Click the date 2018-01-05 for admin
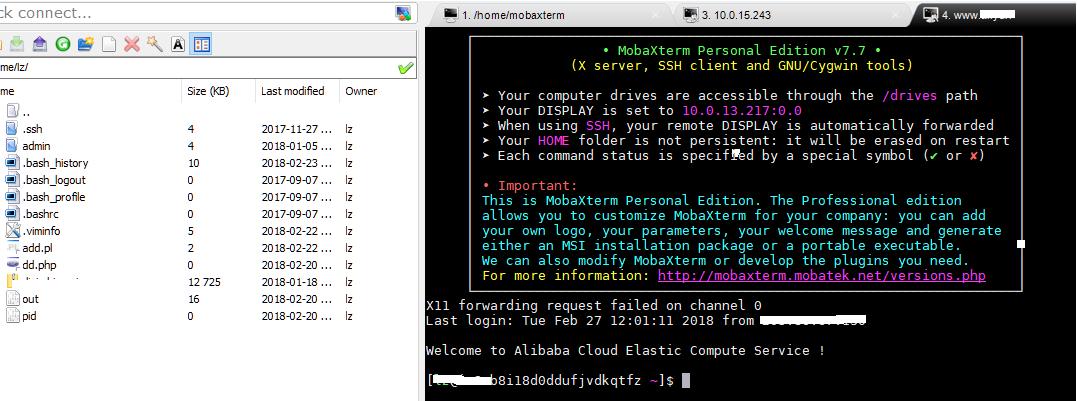This screenshot has height=401, width=1077. pyautogui.click(x=295, y=146)
